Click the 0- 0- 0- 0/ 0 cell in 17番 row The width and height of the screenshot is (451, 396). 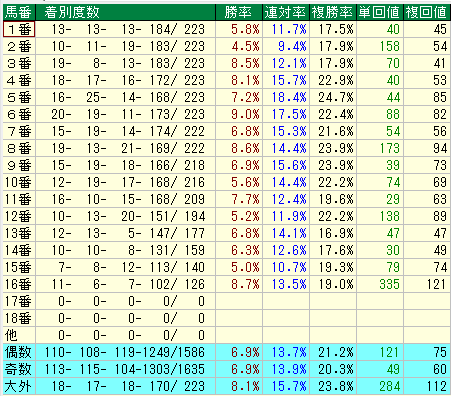pyautogui.click(x=125, y=301)
